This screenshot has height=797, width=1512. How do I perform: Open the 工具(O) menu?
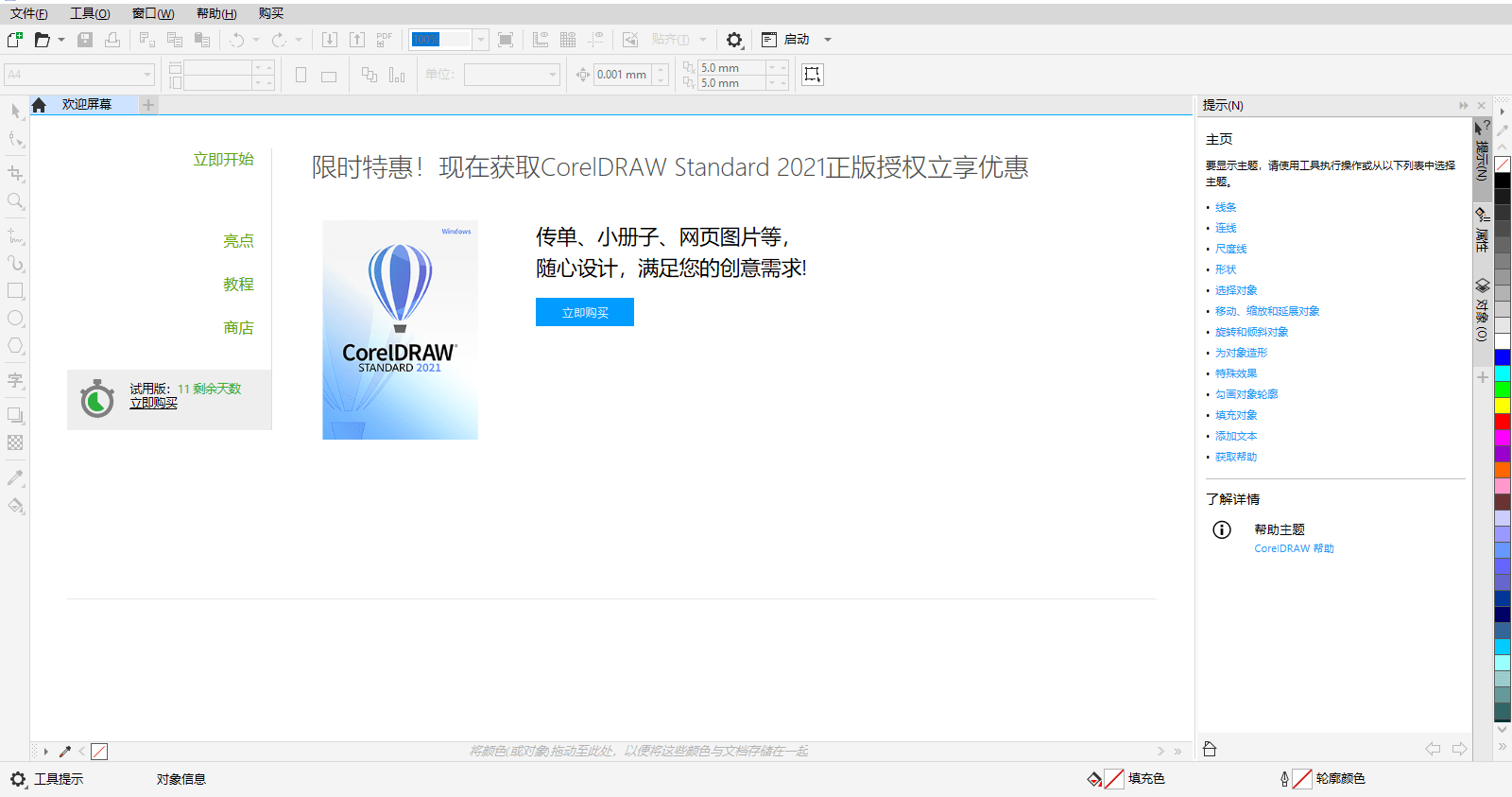(90, 13)
